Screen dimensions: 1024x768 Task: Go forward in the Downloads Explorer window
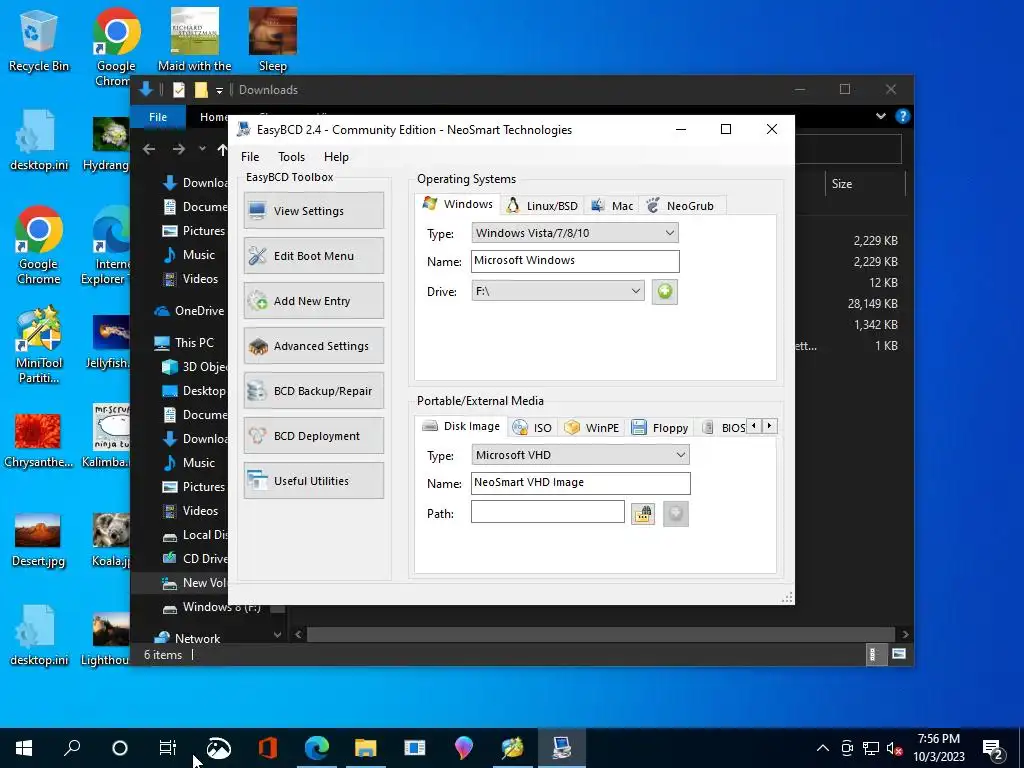178,150
